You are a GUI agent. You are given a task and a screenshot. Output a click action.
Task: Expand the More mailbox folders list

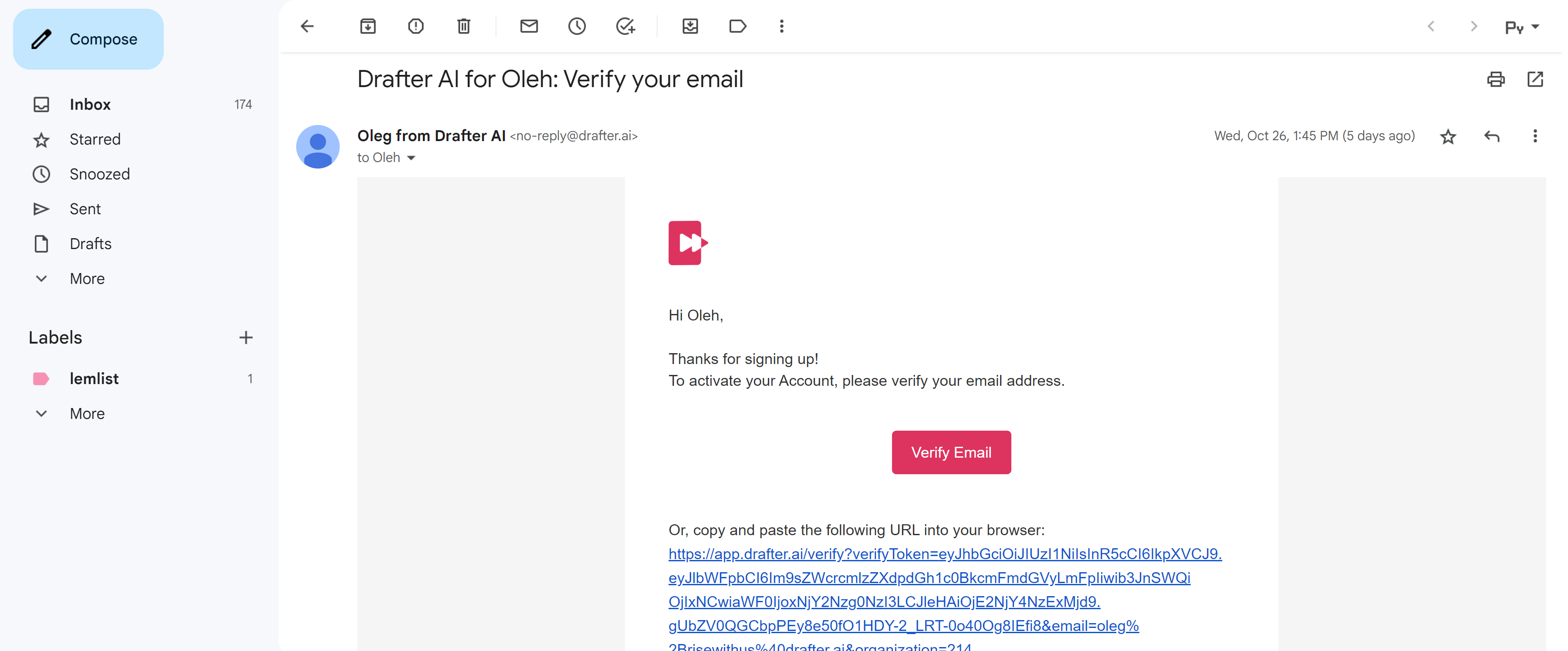(87, 279)
